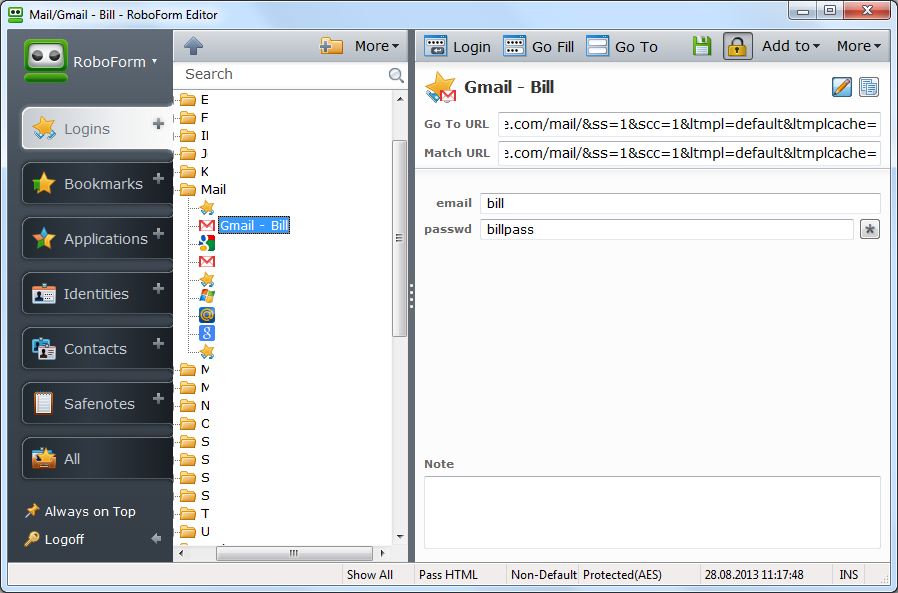
Task: Toggle the padlock protection icon in toolbar
Action: coord(737,46)
